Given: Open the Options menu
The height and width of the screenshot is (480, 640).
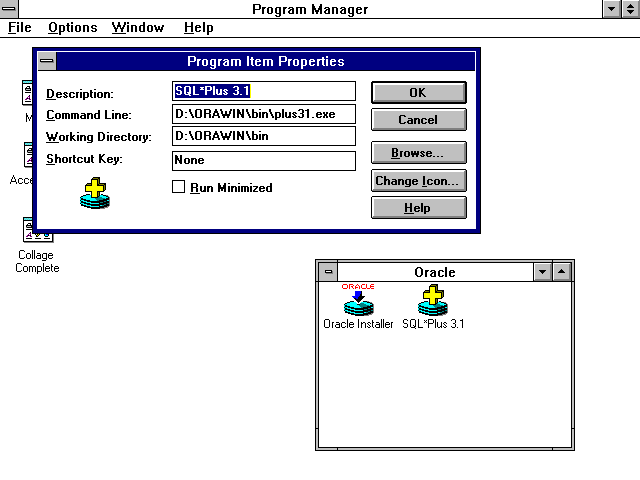Looking at the screenshot, I should tap(72, 28).
